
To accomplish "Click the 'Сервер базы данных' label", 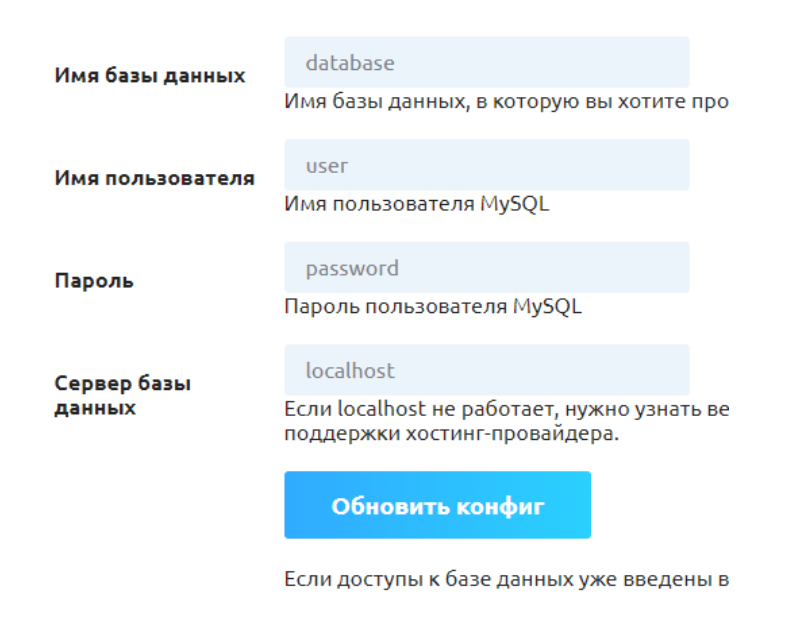I will point(122,395).
